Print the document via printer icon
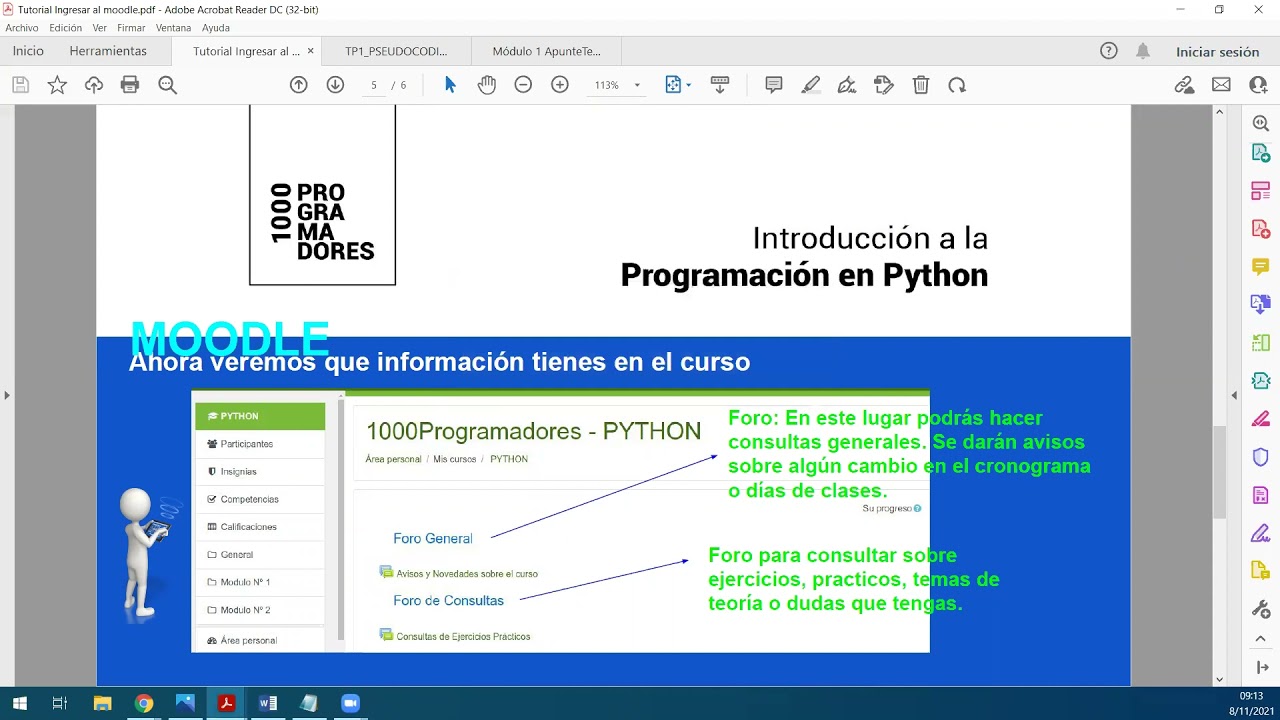 [x=130, y=85]
